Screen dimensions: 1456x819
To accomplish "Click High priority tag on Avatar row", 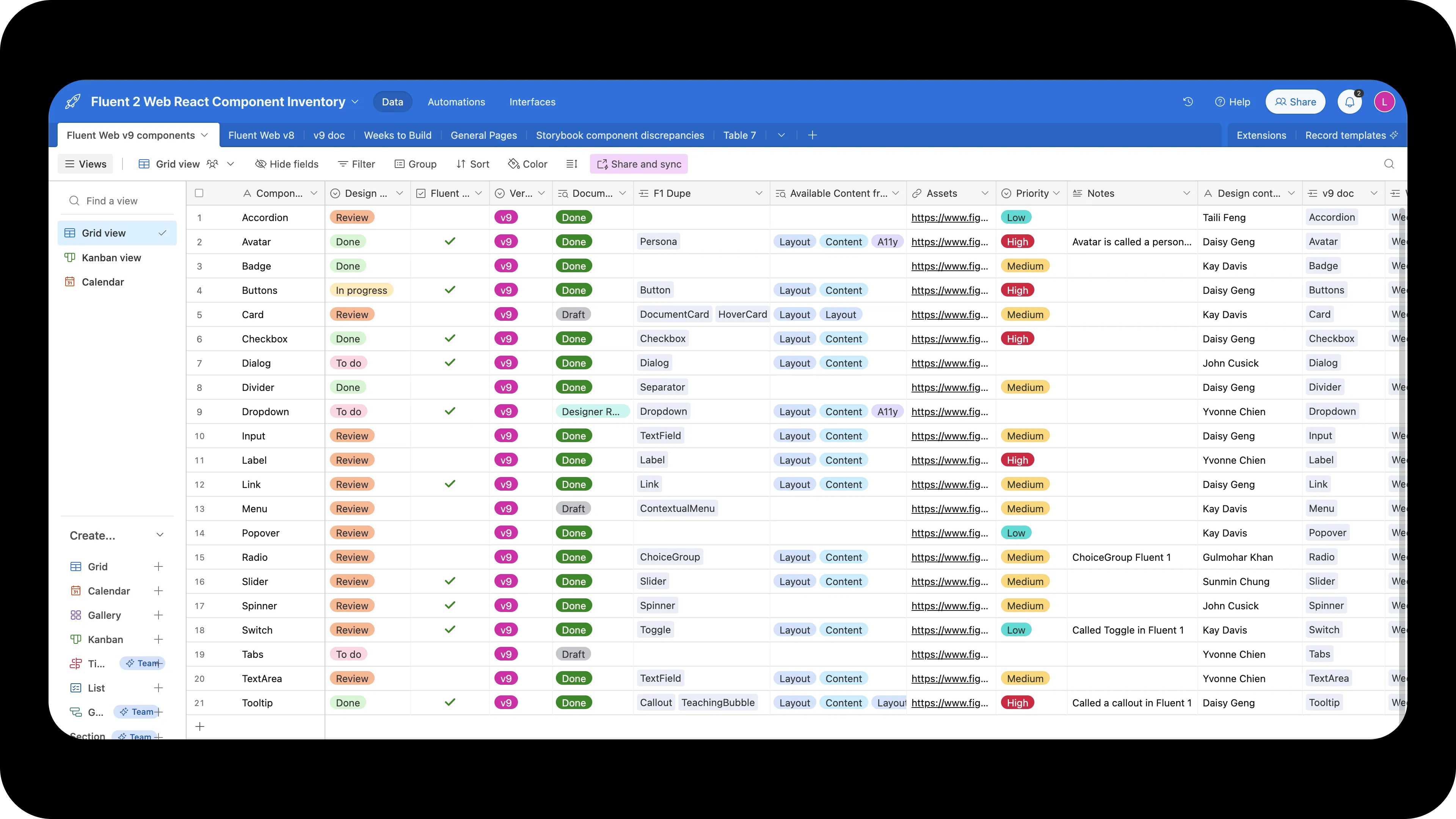I will click(1017, 242).
